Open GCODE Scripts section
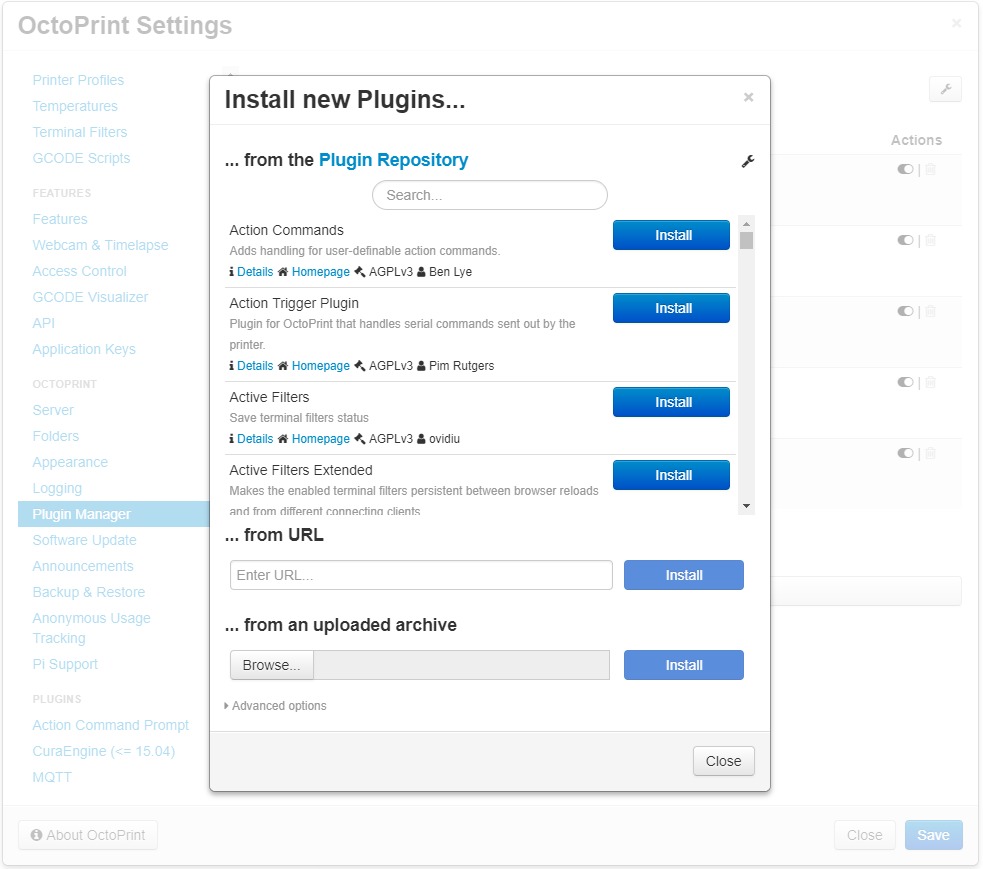The image size is (983, 869). point(81,158)
